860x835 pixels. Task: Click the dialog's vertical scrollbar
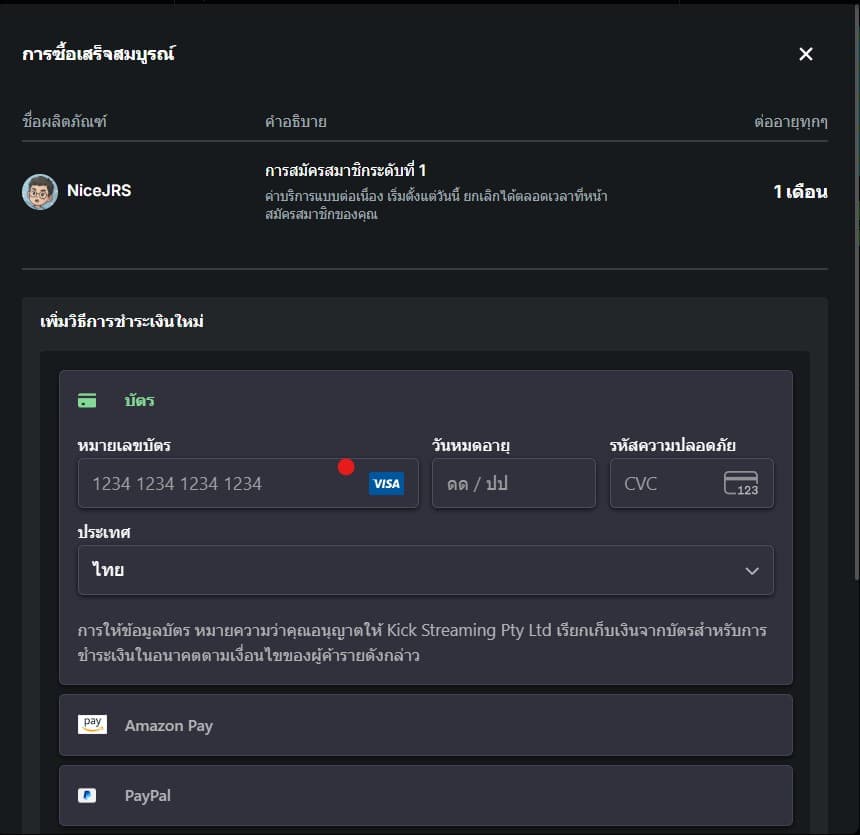click(857, 291)
